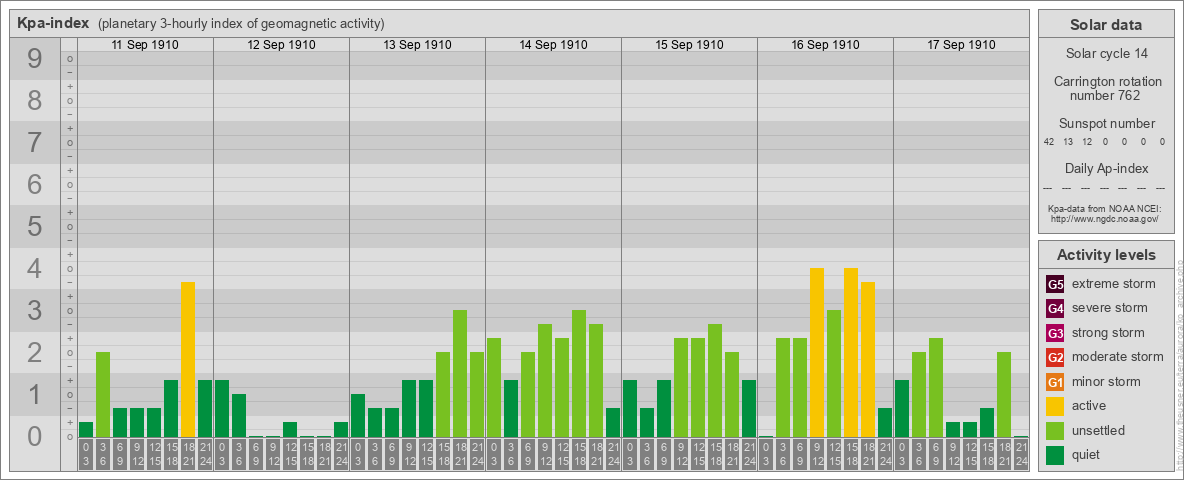Click the 12-15 hour green bar on 16 Sep
The height and width of the screenshot is (480, 1184).
pyautogui.click(x=834, y=374)
